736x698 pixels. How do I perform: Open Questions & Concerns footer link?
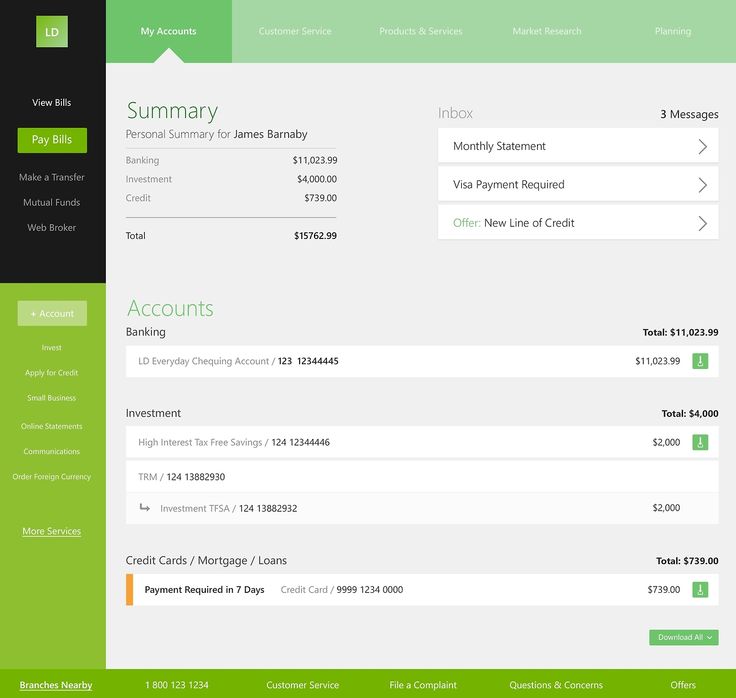coord(556,685)
